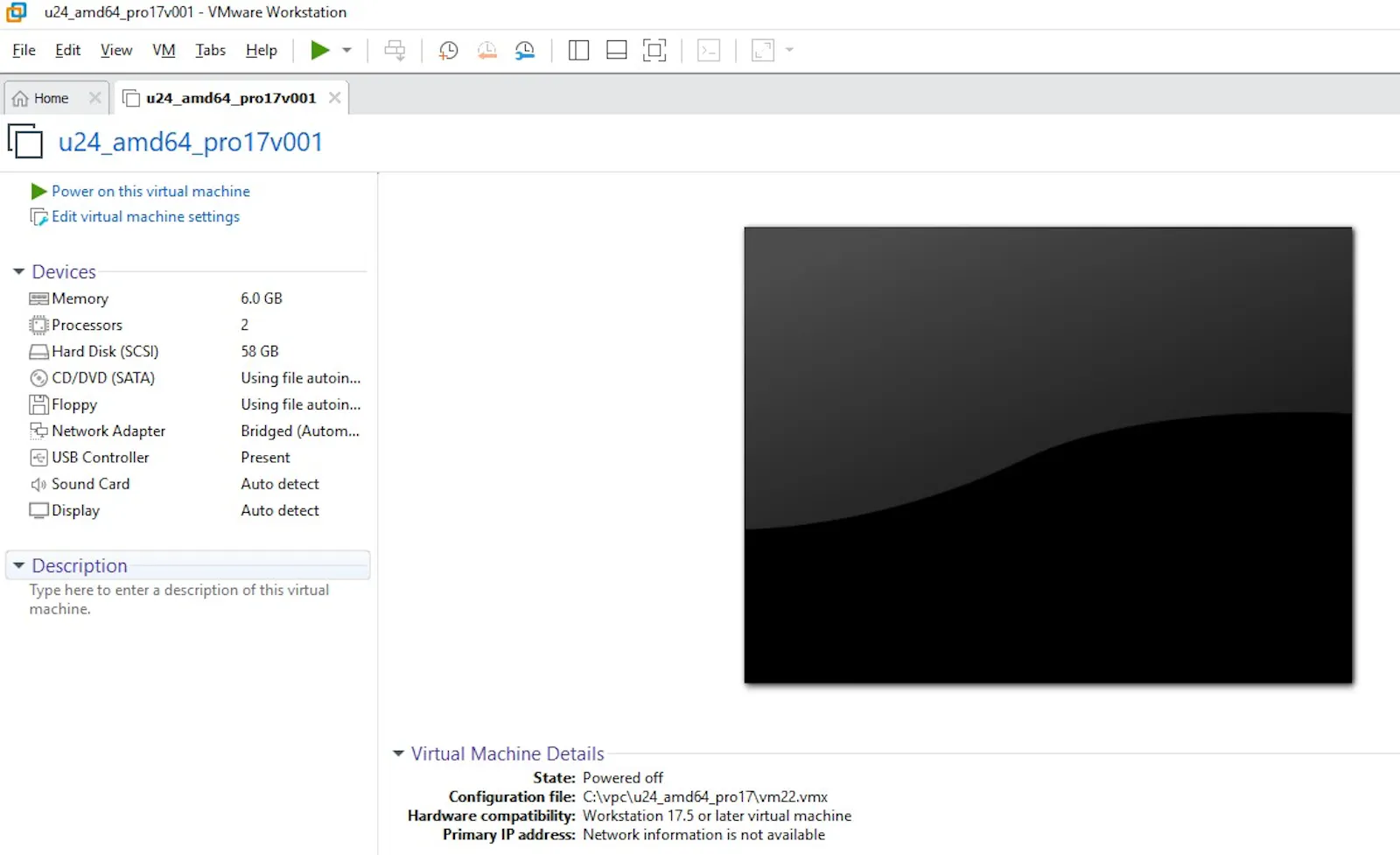1400x855 pixels.
Task: Open the File menu
Action: coord(24,51)
